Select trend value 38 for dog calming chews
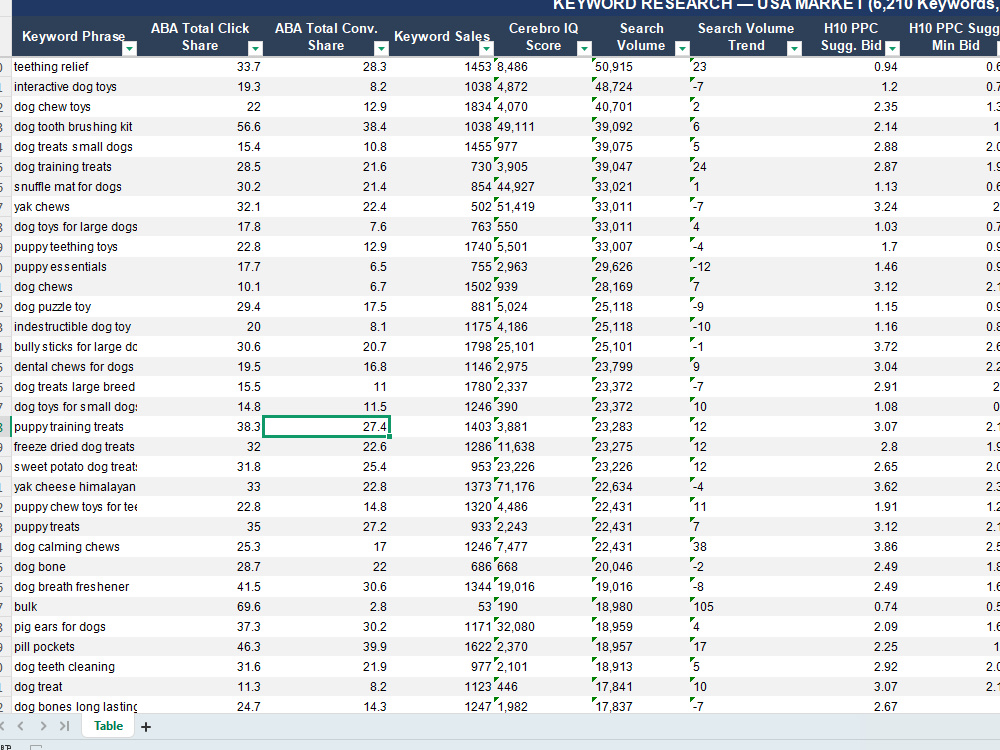Screen dimensions: 1000x750 [746, 547]
